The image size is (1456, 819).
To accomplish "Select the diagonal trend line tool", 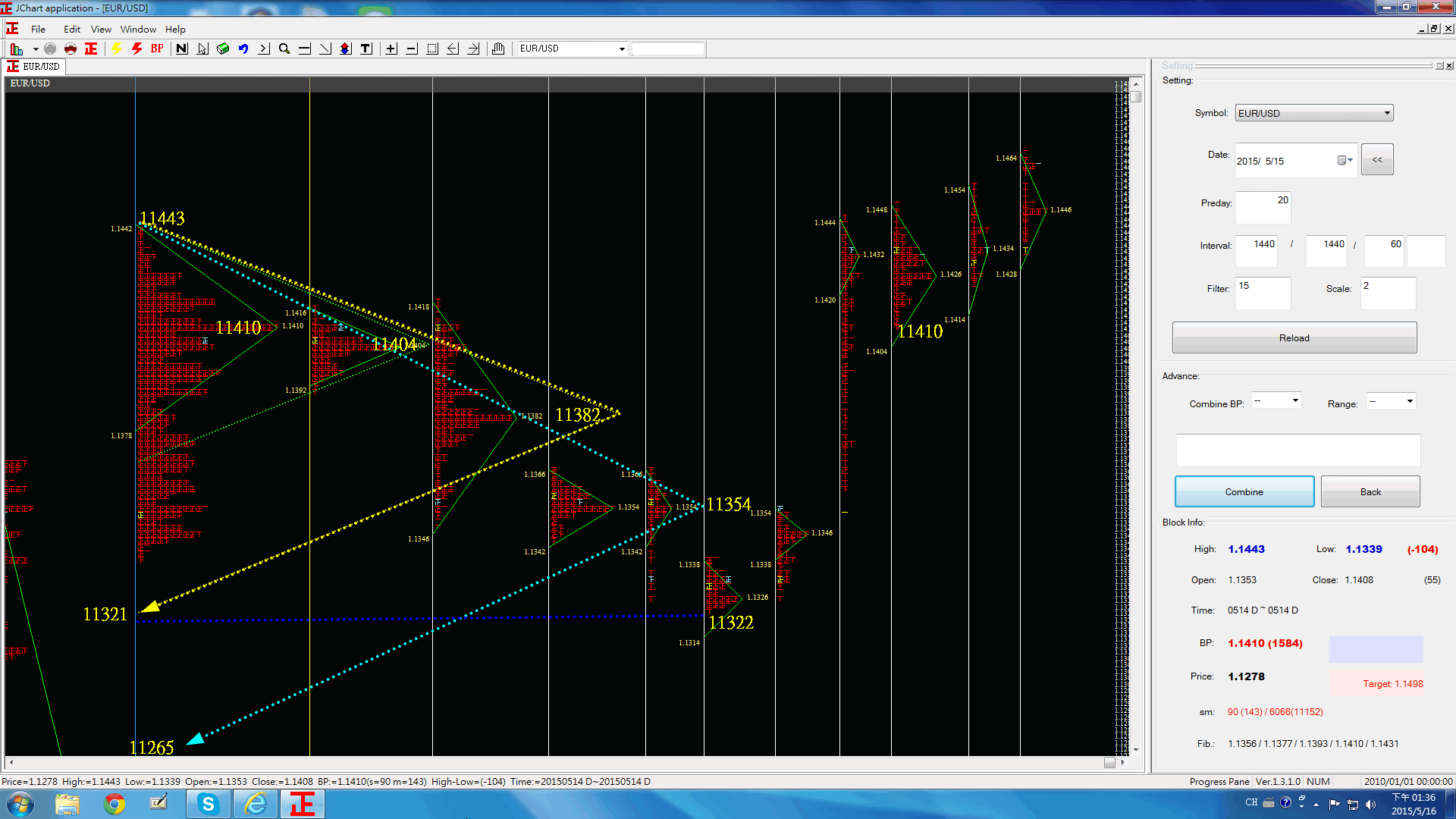I will point(325,49).
